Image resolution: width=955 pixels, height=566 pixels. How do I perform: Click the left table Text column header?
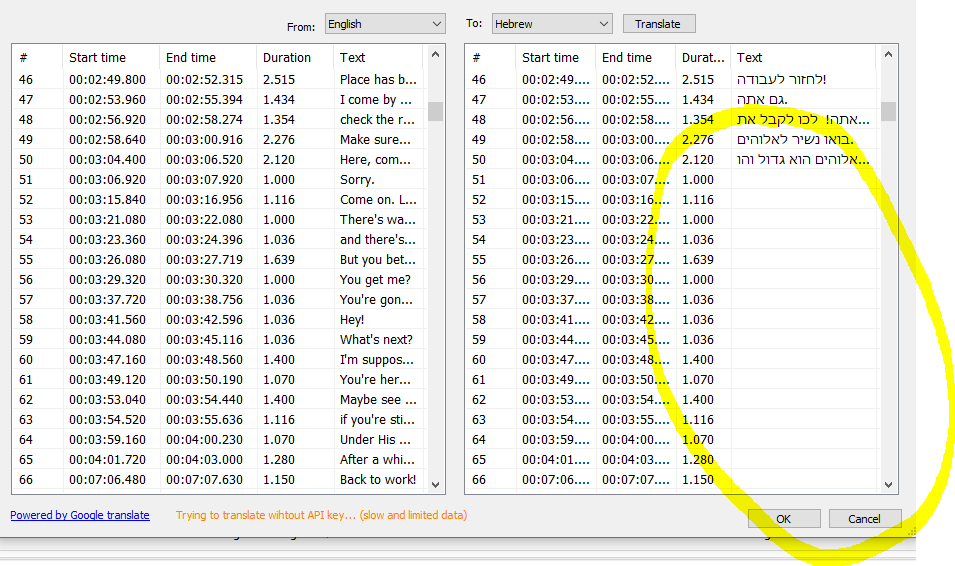tap(378, 57)
